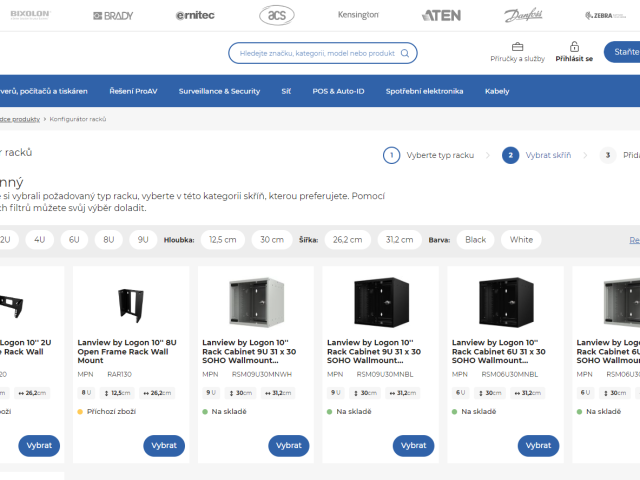The height and width of the screenshot is (480, 640).
Task: Open the Kabely menu
Action: click(497, 91)
